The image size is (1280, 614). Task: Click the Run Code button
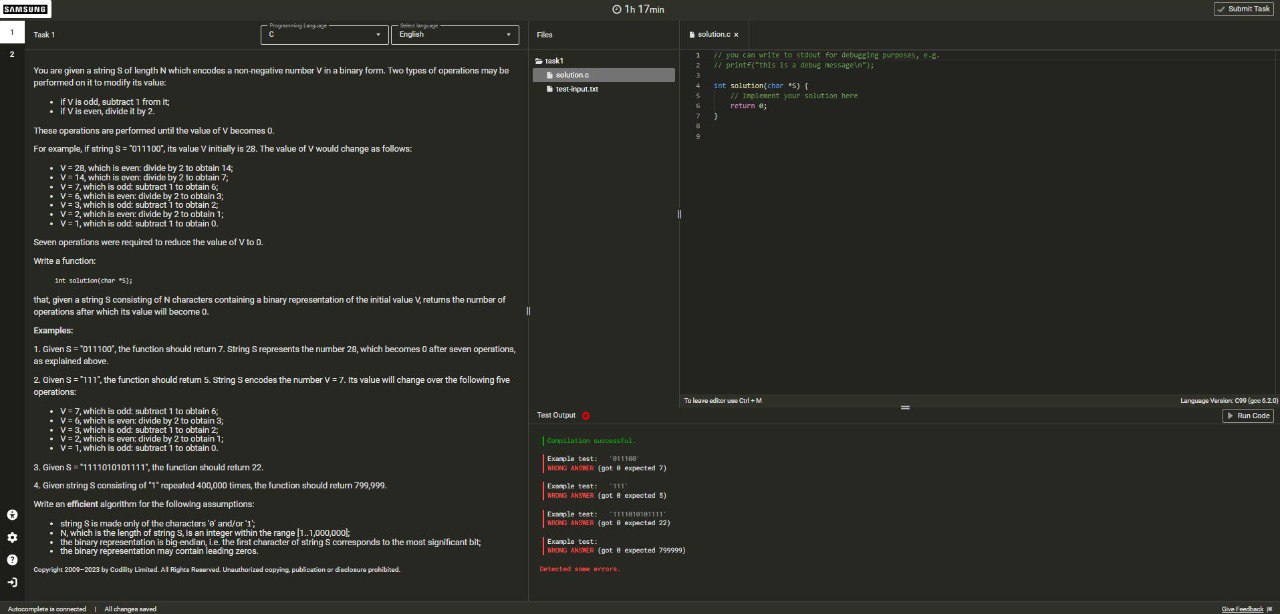[x=1248, y=415]
